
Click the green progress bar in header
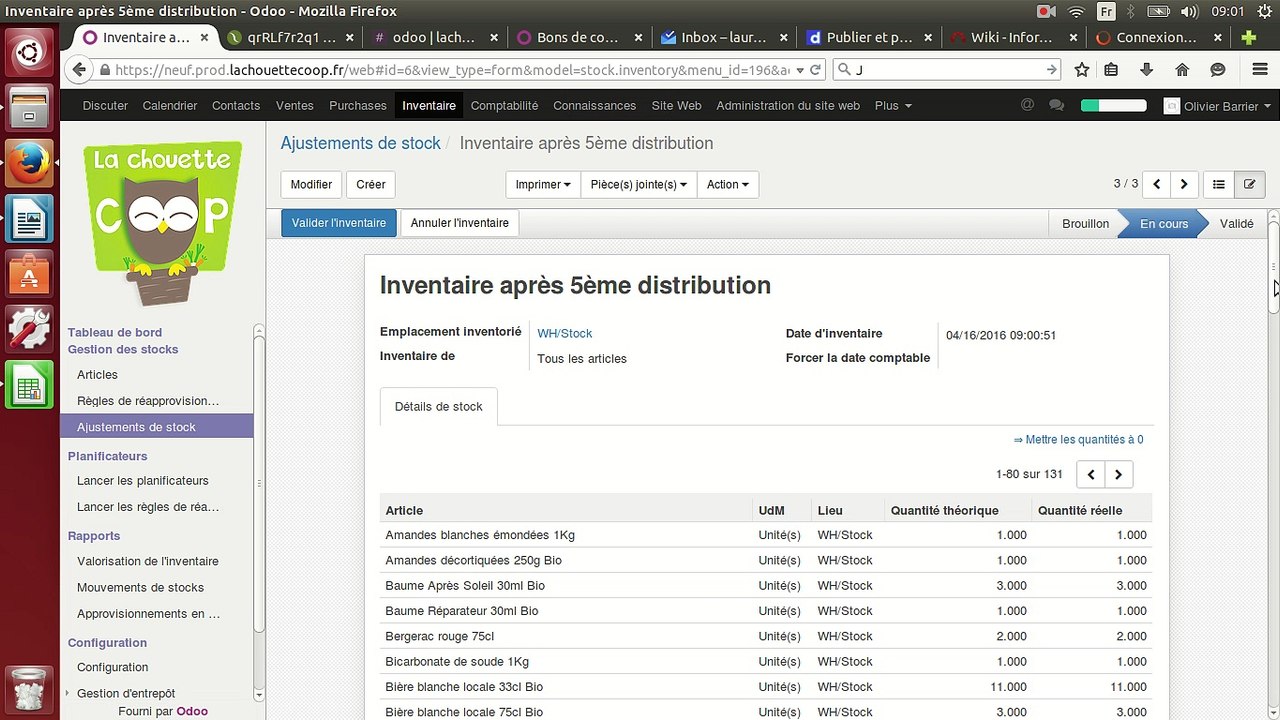[1113, 105]
